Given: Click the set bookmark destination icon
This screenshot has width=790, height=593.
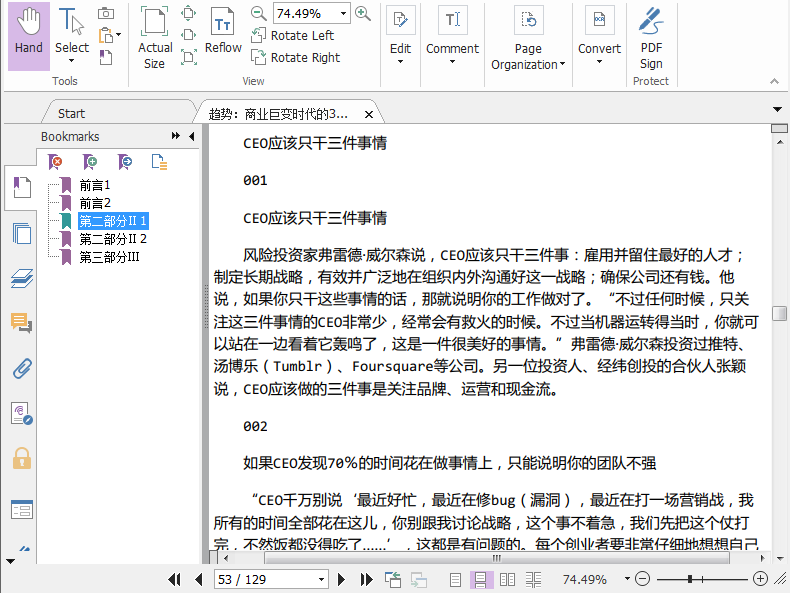Looking at the screenshot, I should pyautogui.click(x=124, y=162).
